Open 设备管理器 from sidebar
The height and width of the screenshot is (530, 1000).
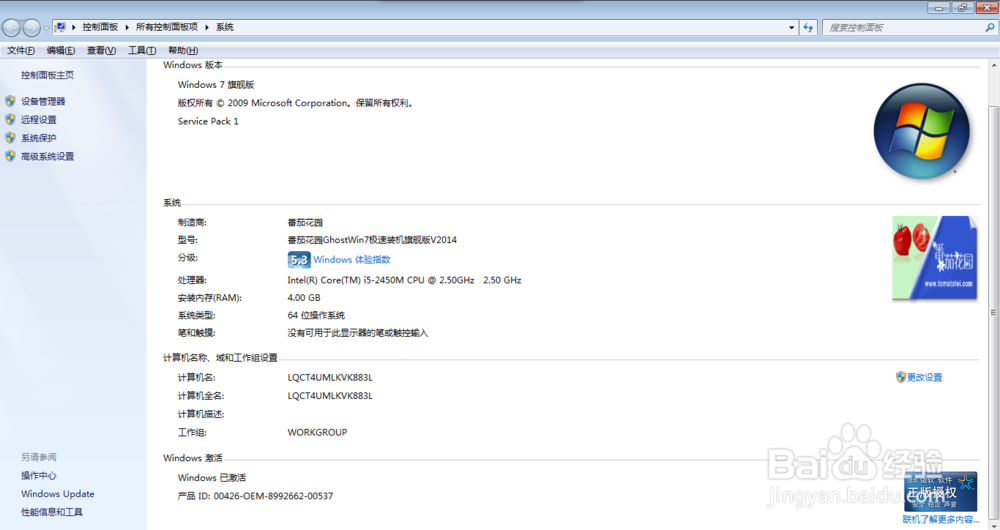click(43, 101)
